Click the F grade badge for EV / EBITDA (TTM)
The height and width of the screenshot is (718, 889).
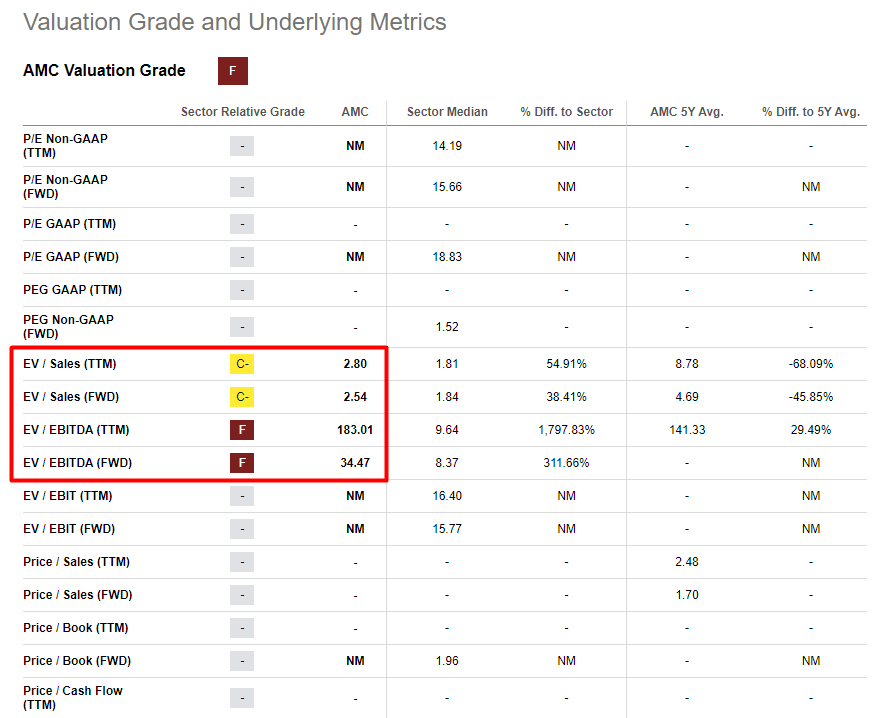242,430
